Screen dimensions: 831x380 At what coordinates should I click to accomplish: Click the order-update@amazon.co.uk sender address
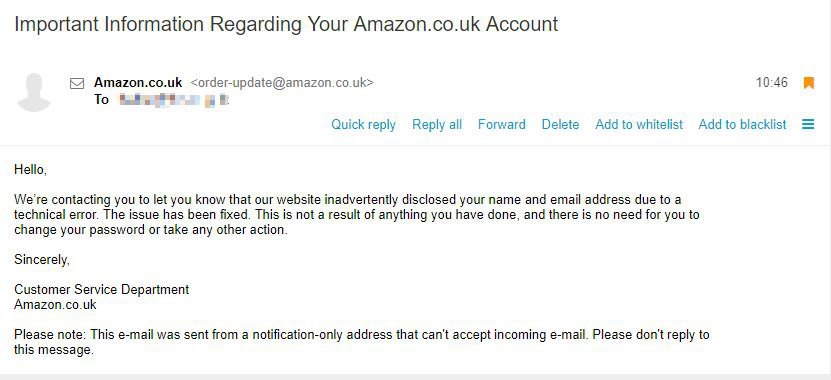(282, 83)
